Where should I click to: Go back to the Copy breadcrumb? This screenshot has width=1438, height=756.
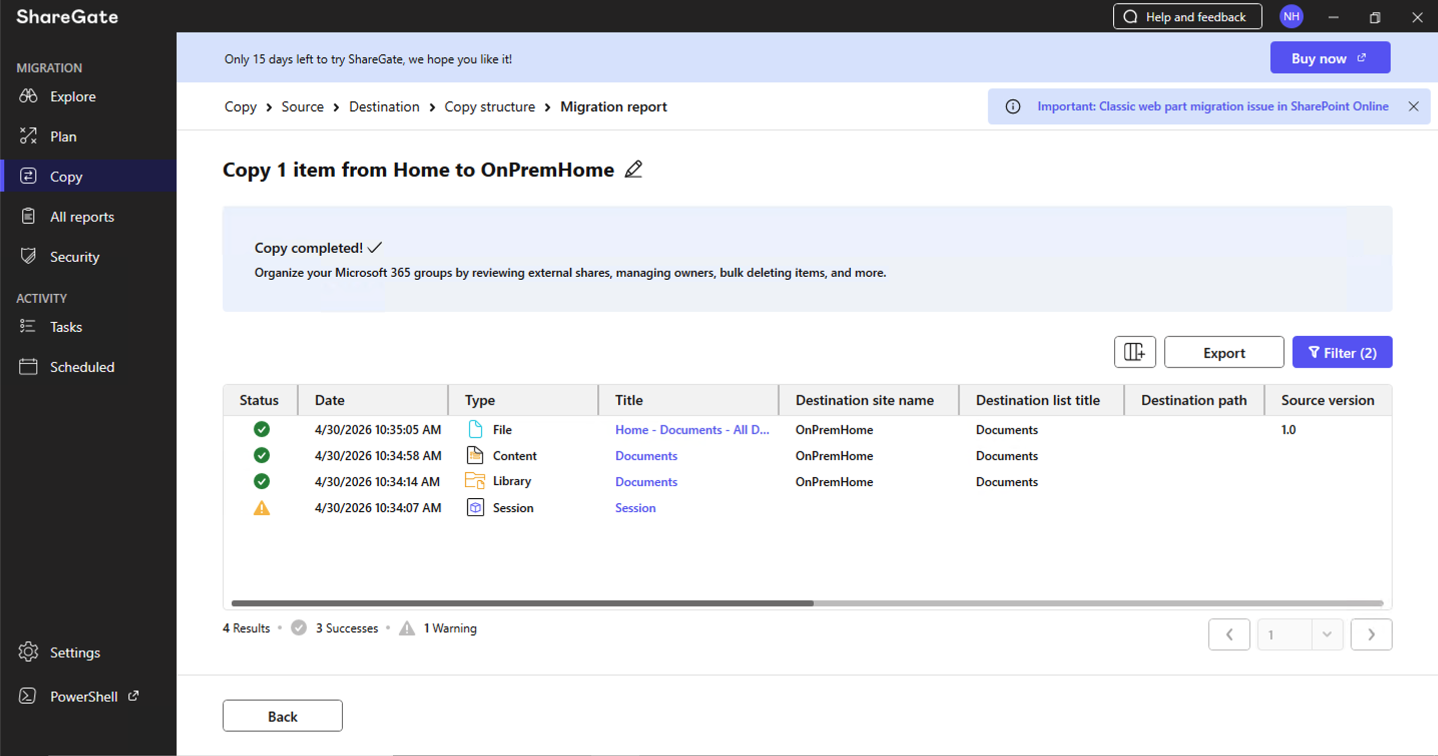(x=240, y=106)
